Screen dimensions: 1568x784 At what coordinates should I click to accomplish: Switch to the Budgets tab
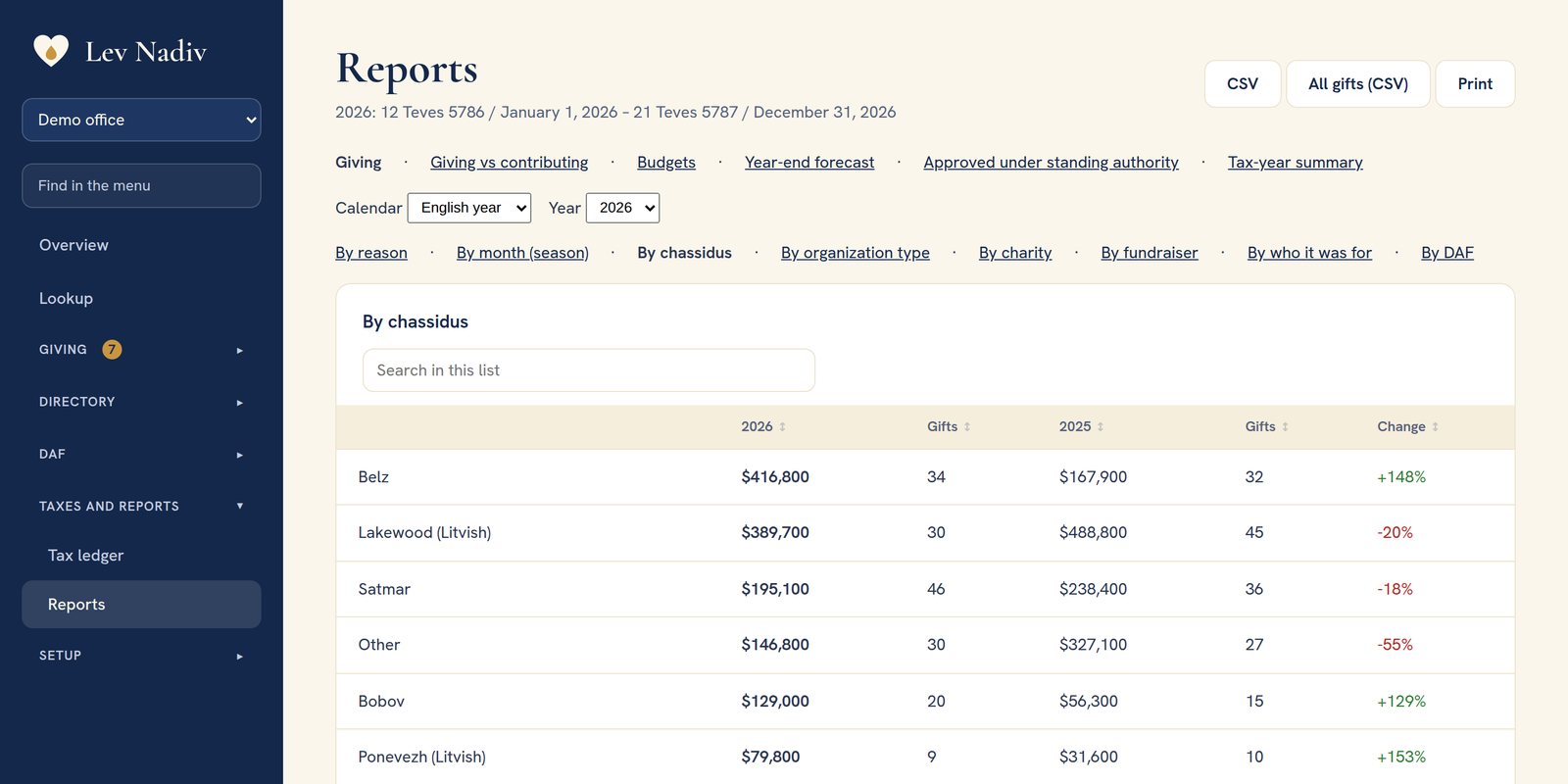click(666, 163)
